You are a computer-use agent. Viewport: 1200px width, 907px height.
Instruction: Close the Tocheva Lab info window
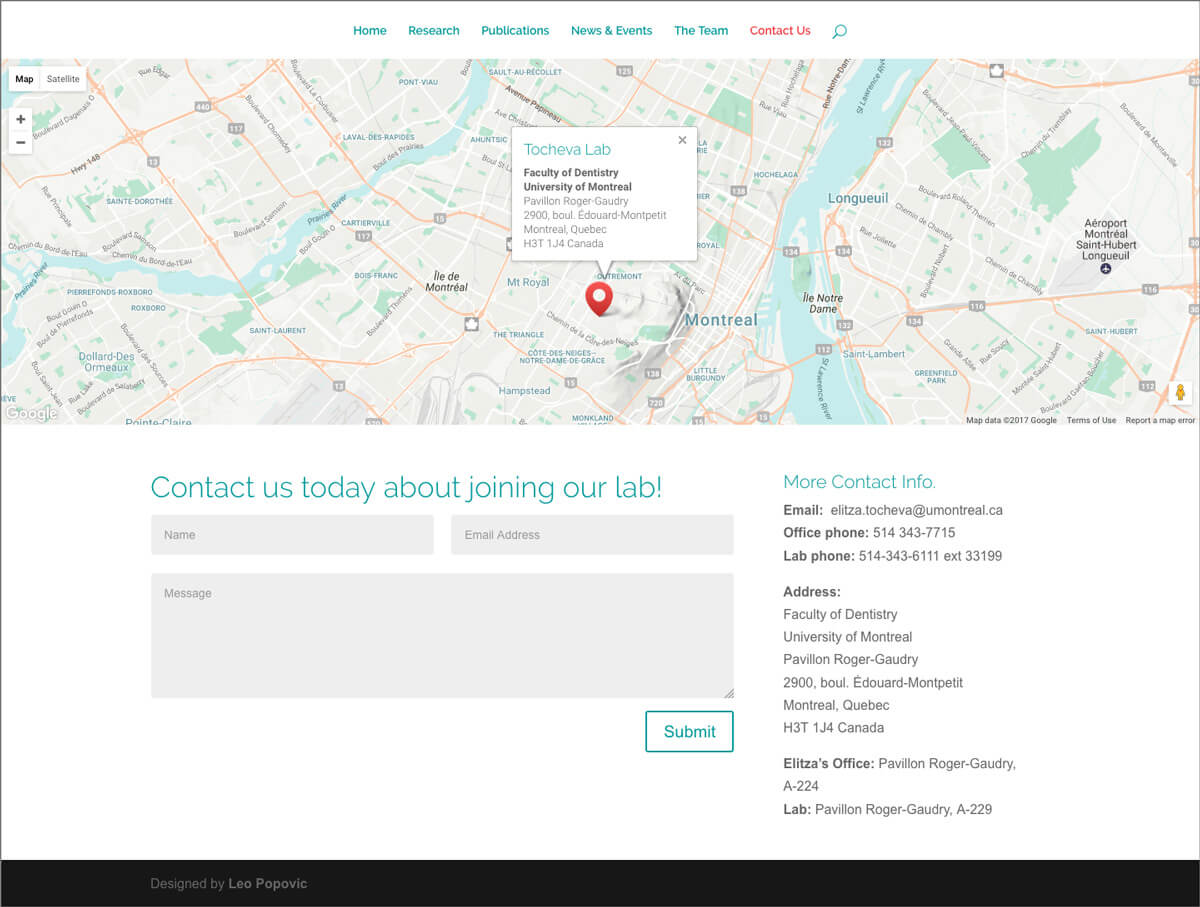(682, 140)
